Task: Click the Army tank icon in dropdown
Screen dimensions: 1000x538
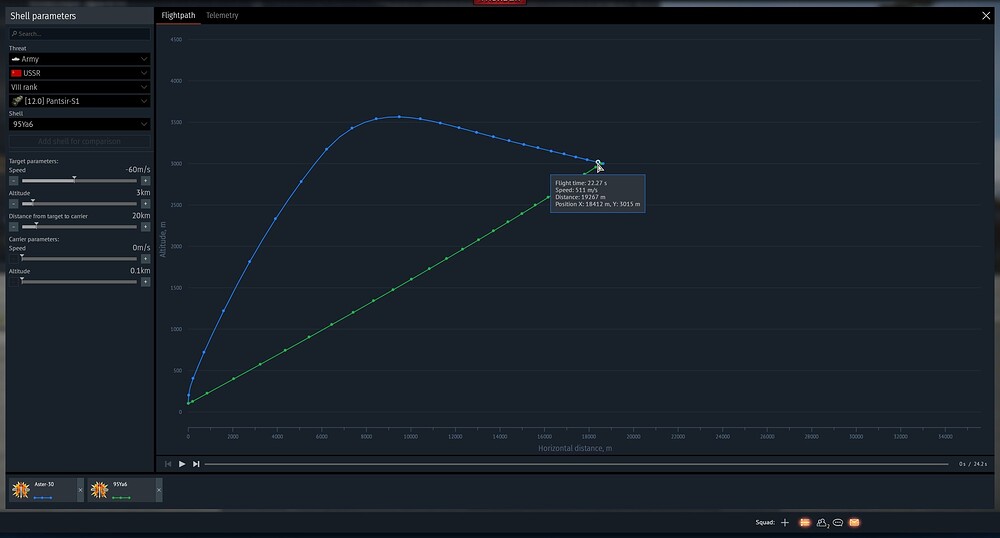Action: coord(15,59)
